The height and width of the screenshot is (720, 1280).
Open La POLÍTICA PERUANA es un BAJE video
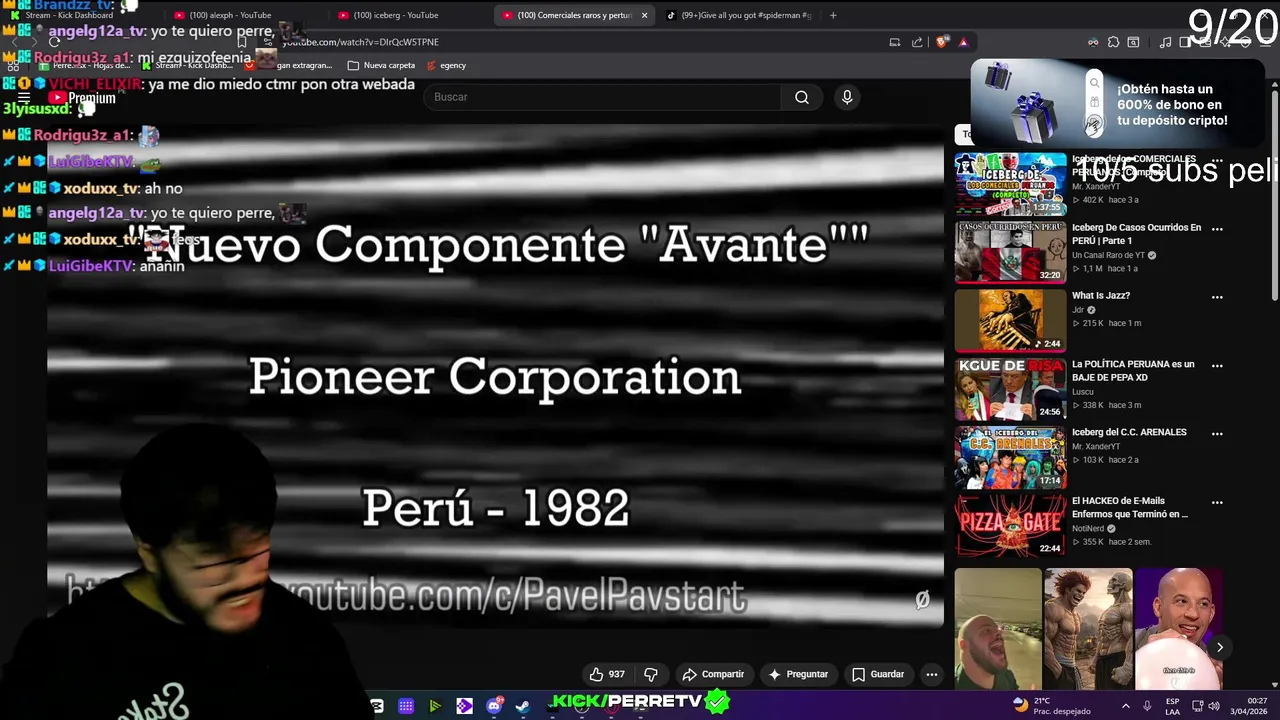(x=1133, y=370)
